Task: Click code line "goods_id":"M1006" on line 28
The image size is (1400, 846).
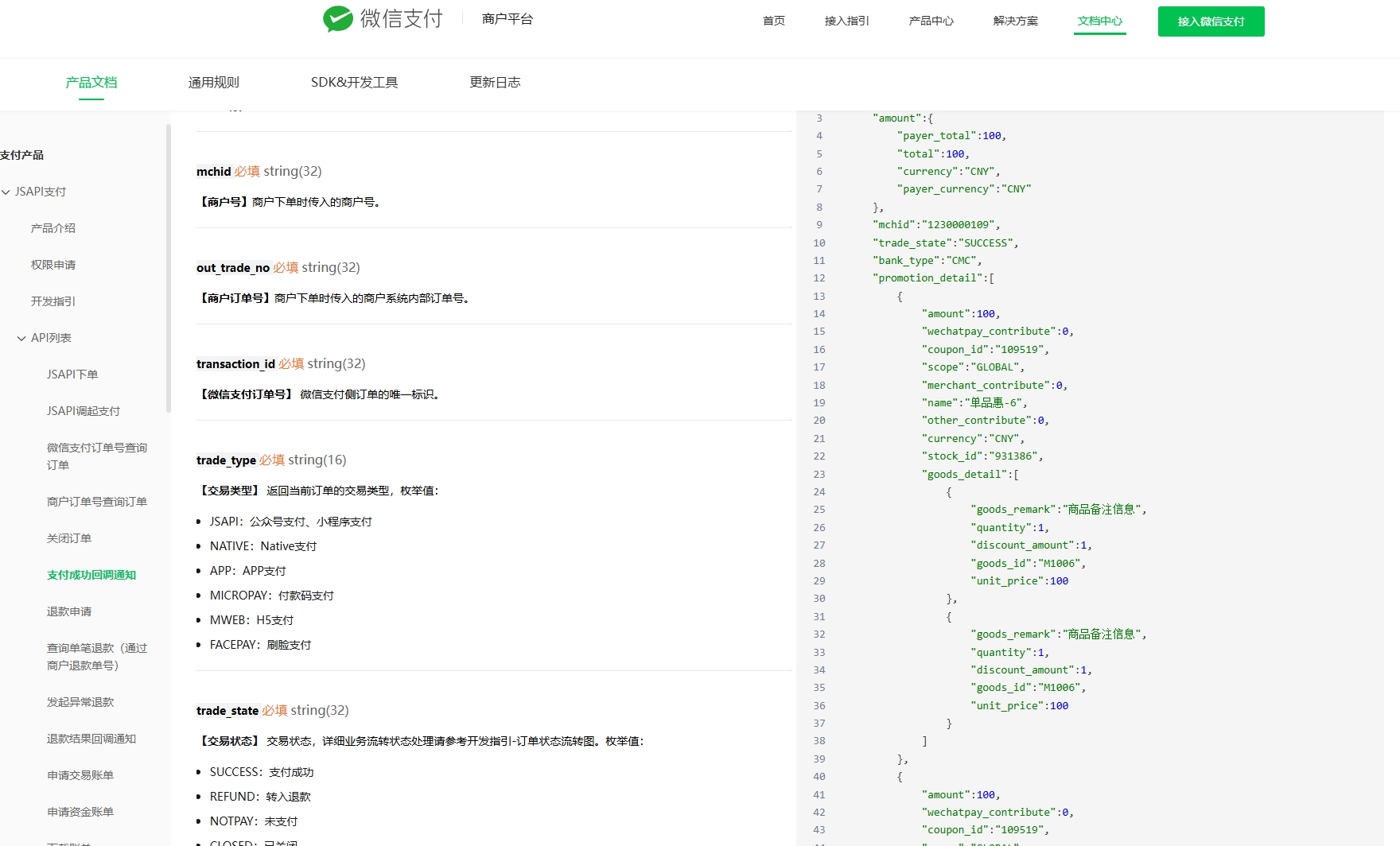Action: click(x=1028, y=563)
